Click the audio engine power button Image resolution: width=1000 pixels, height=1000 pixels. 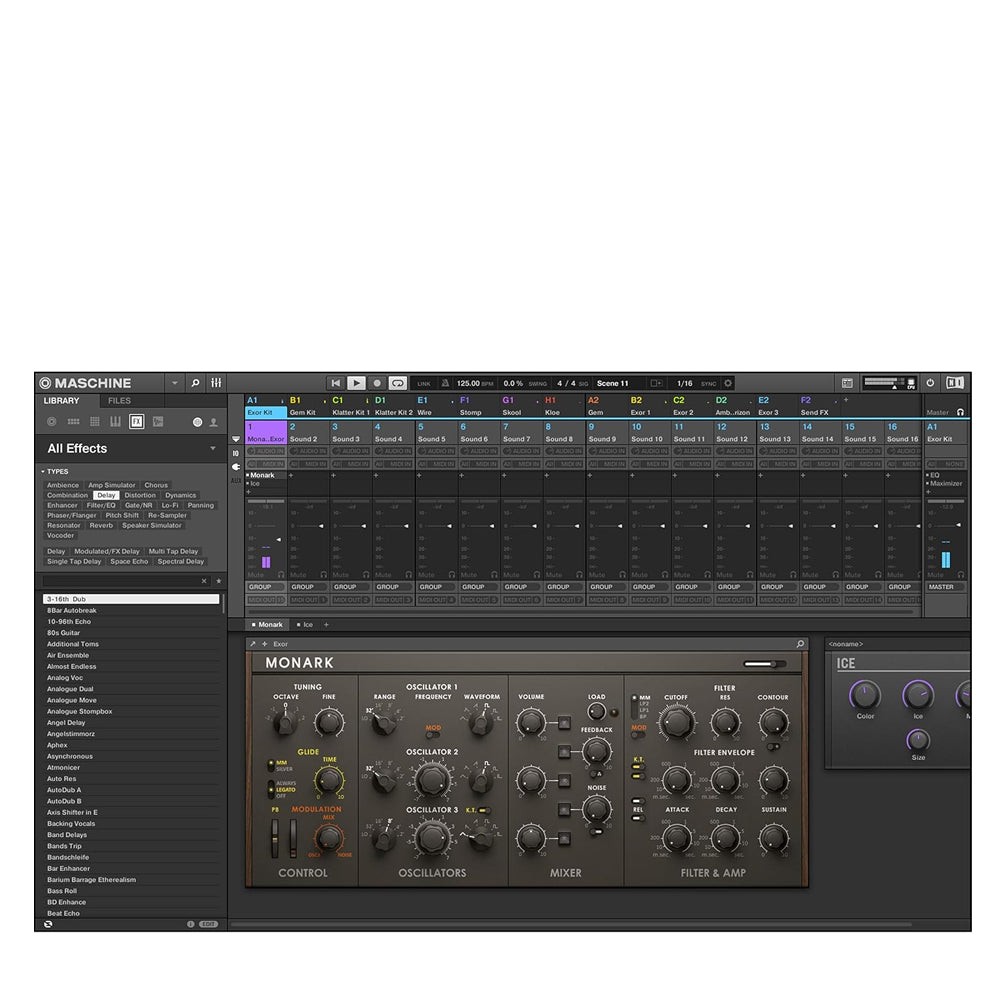coord(930,383)
